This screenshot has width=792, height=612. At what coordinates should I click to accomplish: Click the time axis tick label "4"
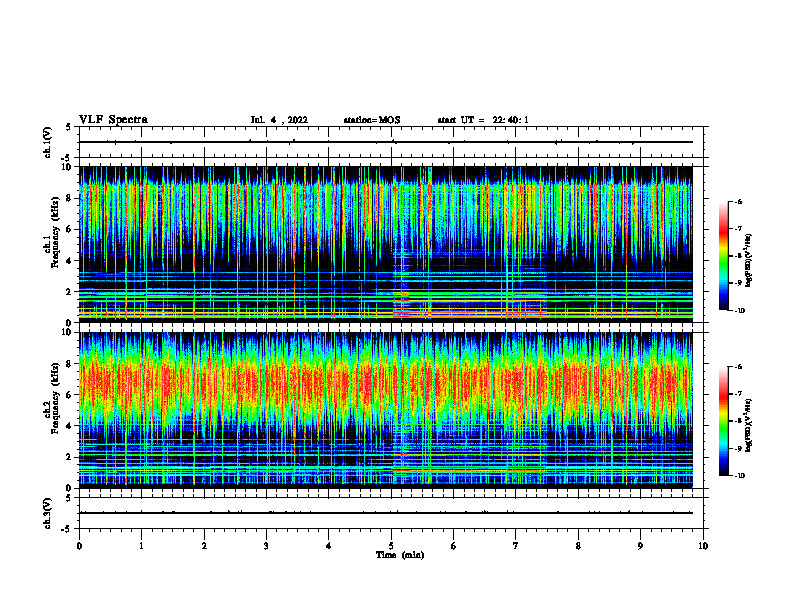(x=329, y=546)
